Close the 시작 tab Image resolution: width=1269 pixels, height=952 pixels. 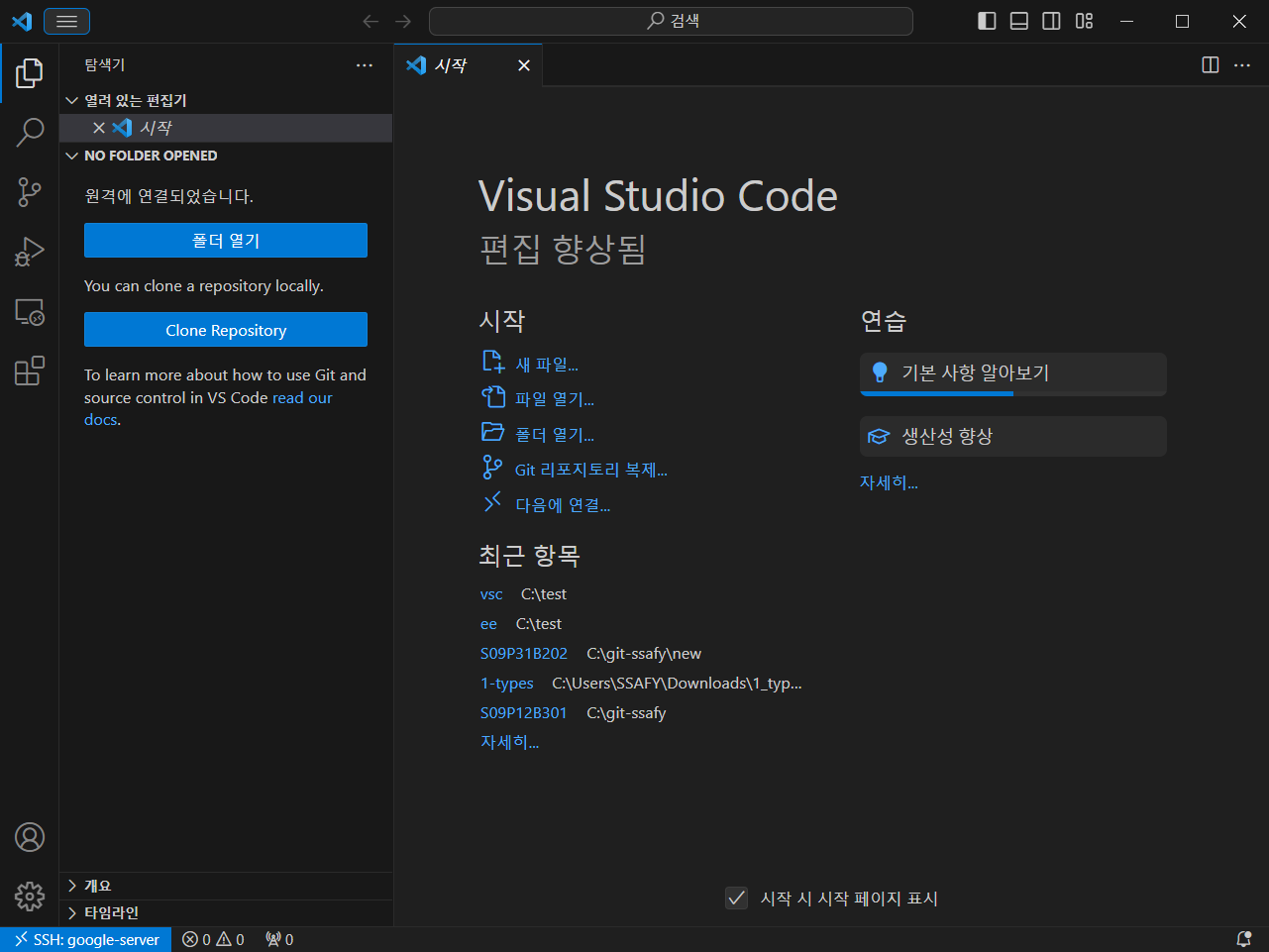(x=524, y=65)
